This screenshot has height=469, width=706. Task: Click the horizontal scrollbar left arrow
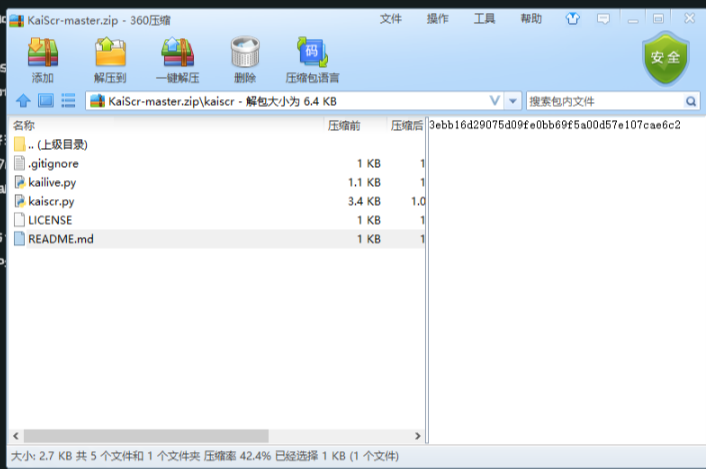[x=16, y=436]
